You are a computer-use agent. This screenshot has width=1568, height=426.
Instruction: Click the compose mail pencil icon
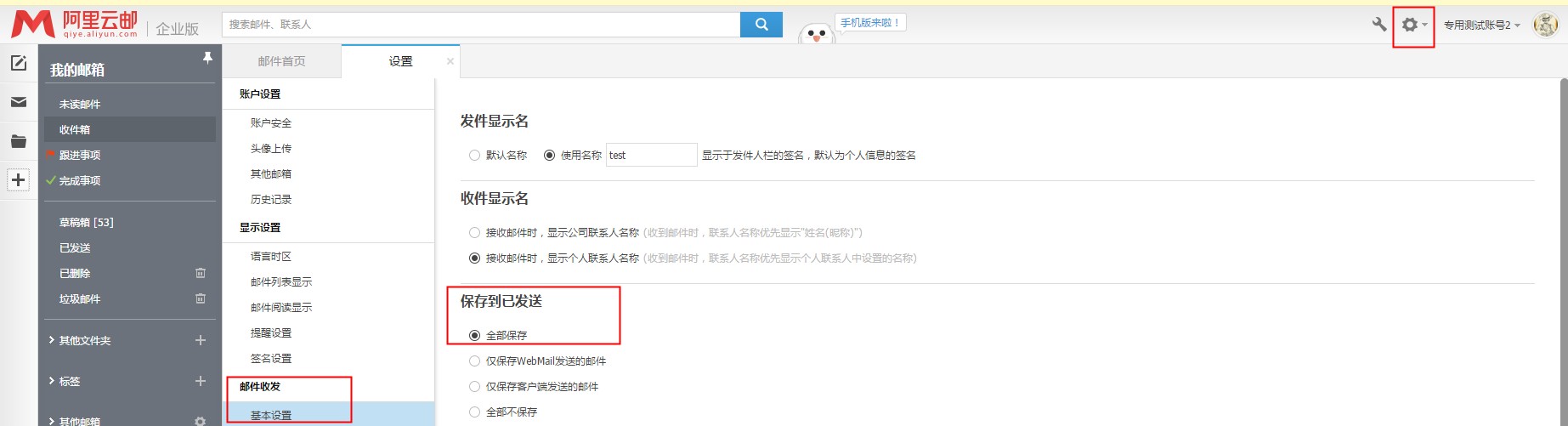coord(19,63)
